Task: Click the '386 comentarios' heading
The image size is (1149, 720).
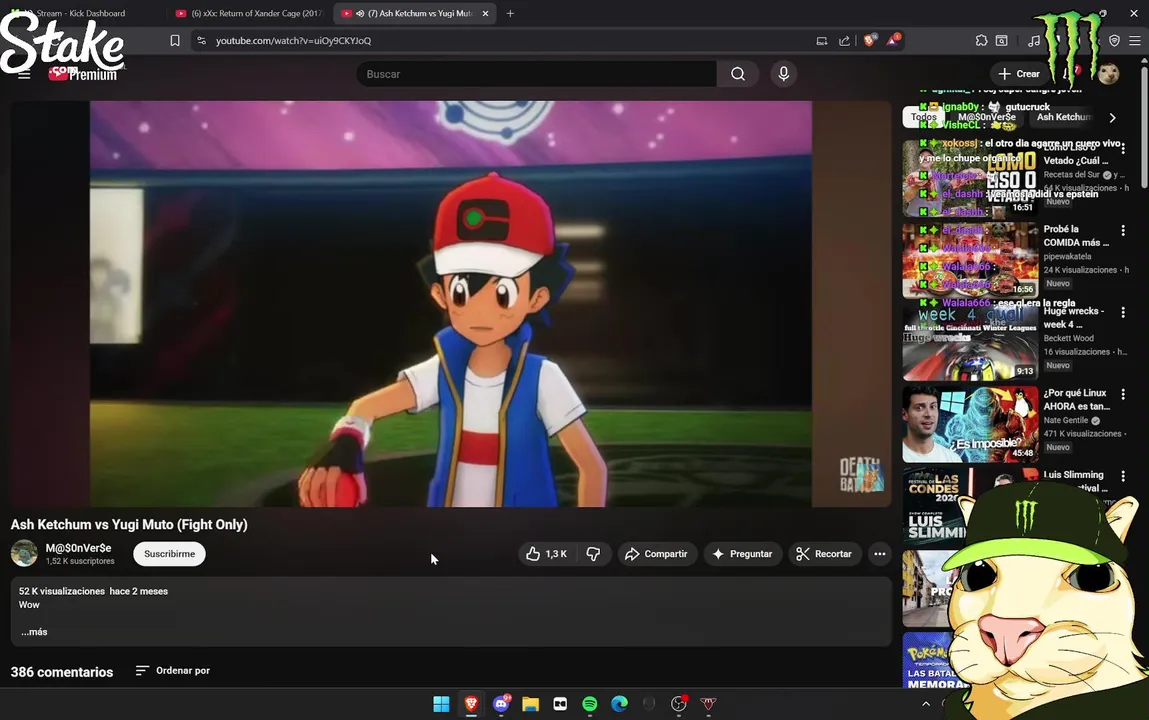Action: pyautogui.click(x=62, y=672)
